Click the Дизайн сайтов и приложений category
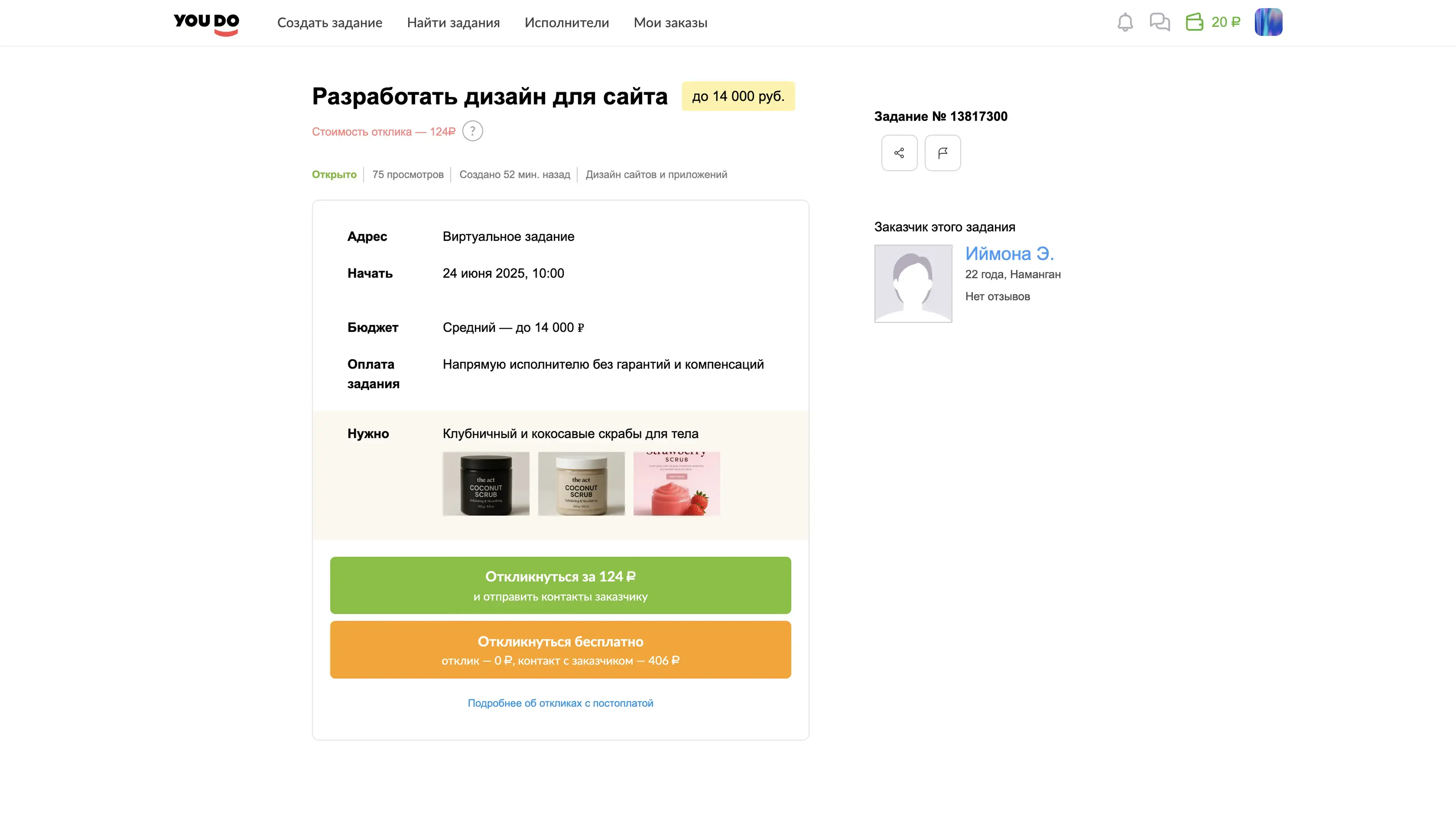 (x=656, y=175)
